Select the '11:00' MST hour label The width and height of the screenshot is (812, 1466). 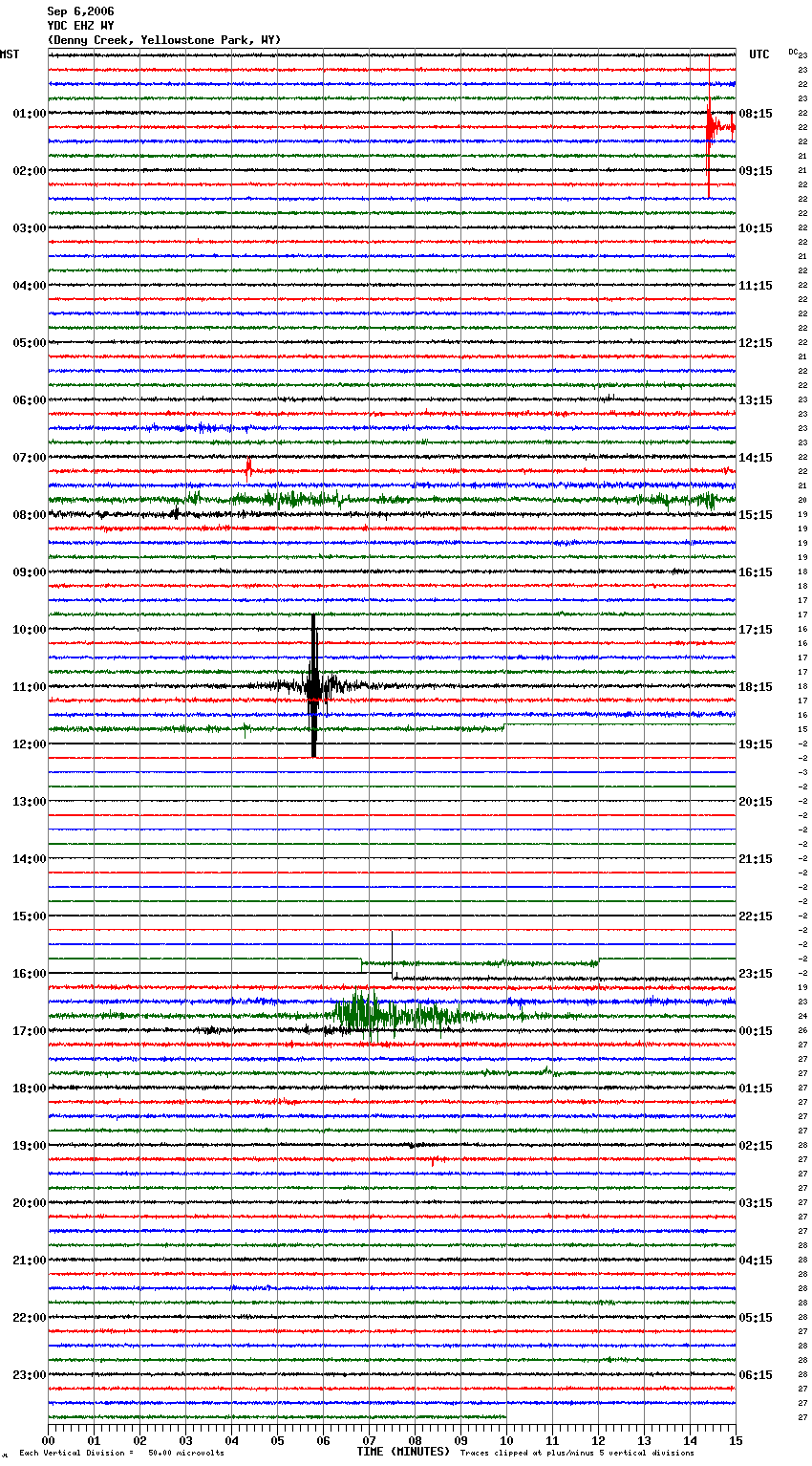pyautogui.click(x=29, y=687)
